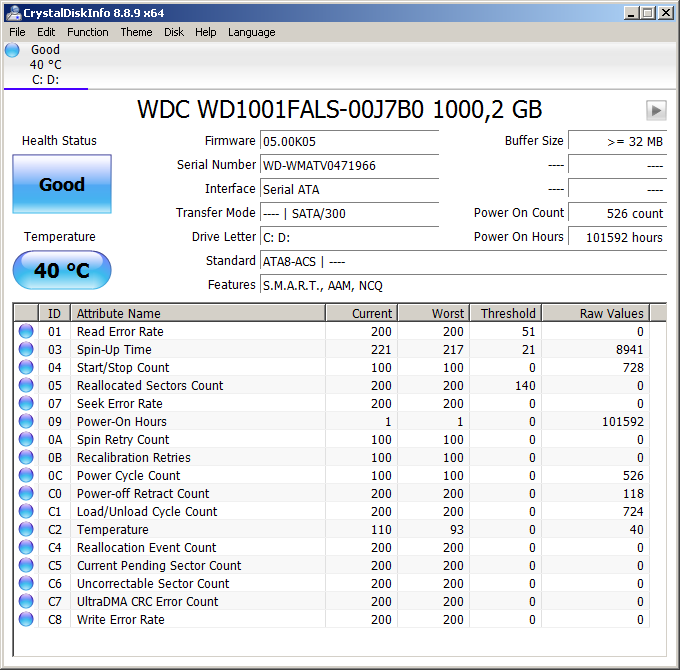Select the C: D: disk tab
Image resolution: width=680 pixels, height=670 pixels.
pyautogui.click(x=46, y=65)
